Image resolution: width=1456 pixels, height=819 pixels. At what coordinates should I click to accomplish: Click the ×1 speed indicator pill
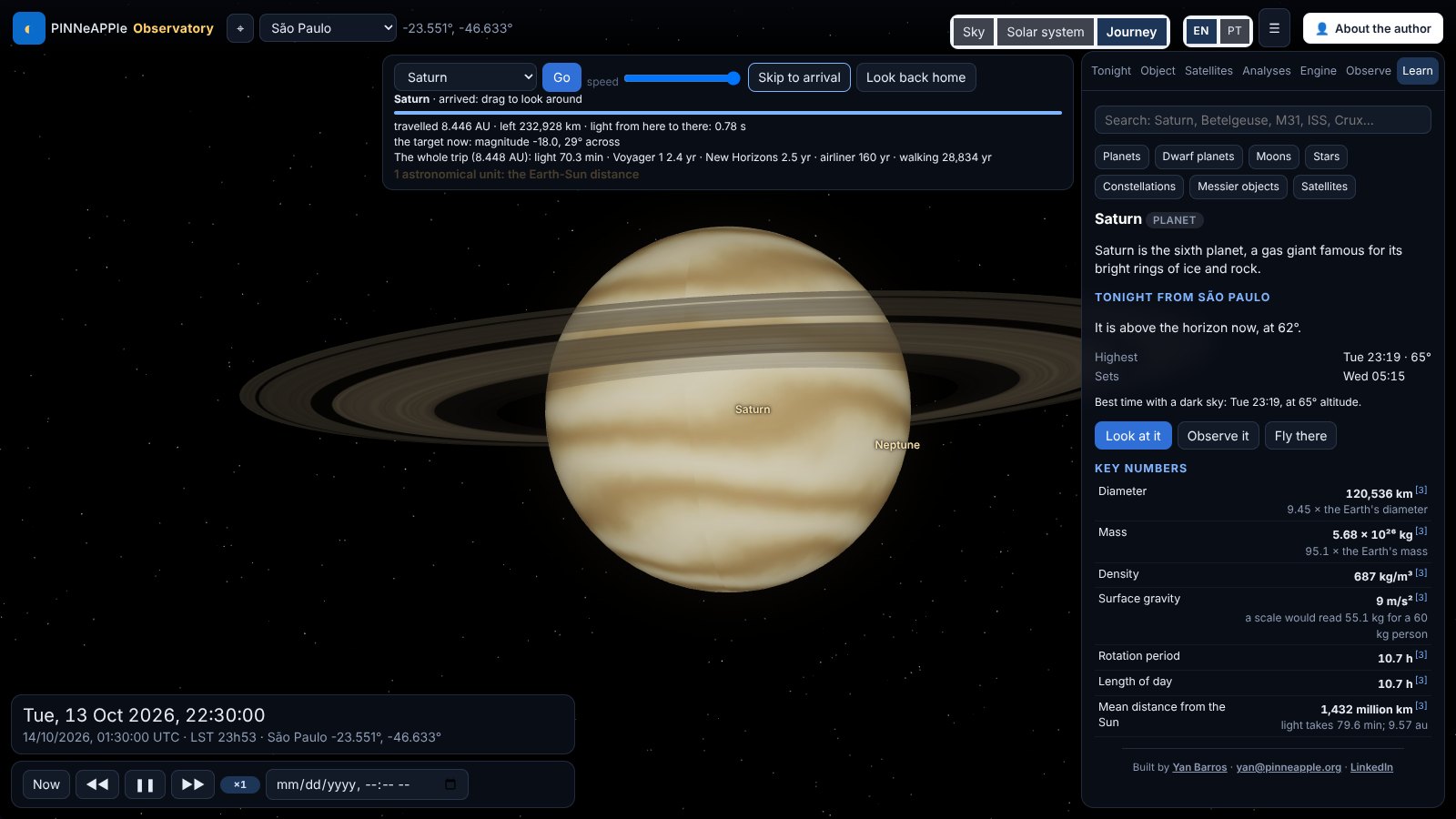[240, 784]
